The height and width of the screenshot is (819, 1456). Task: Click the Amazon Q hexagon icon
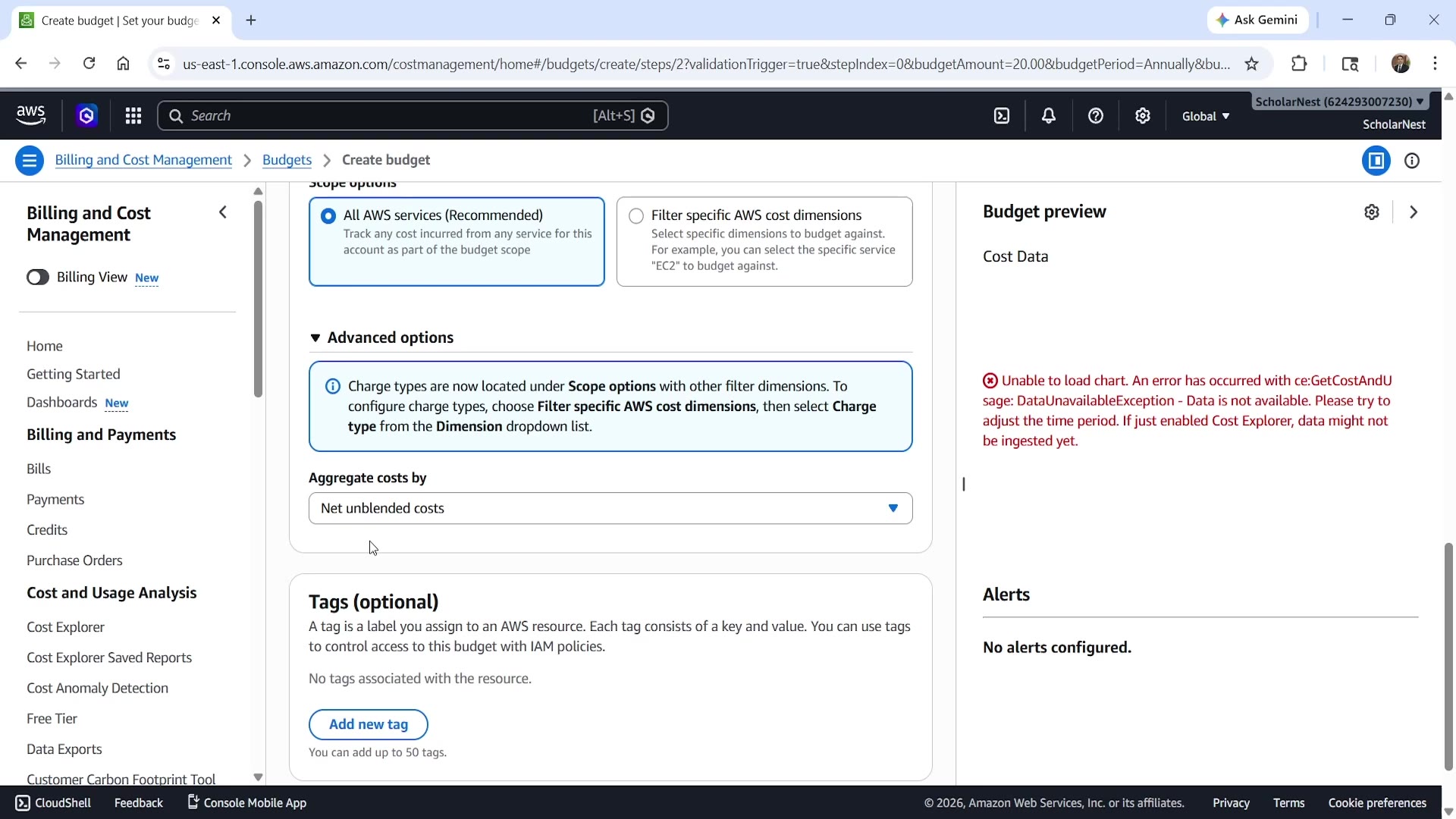[x=86, y=115]
